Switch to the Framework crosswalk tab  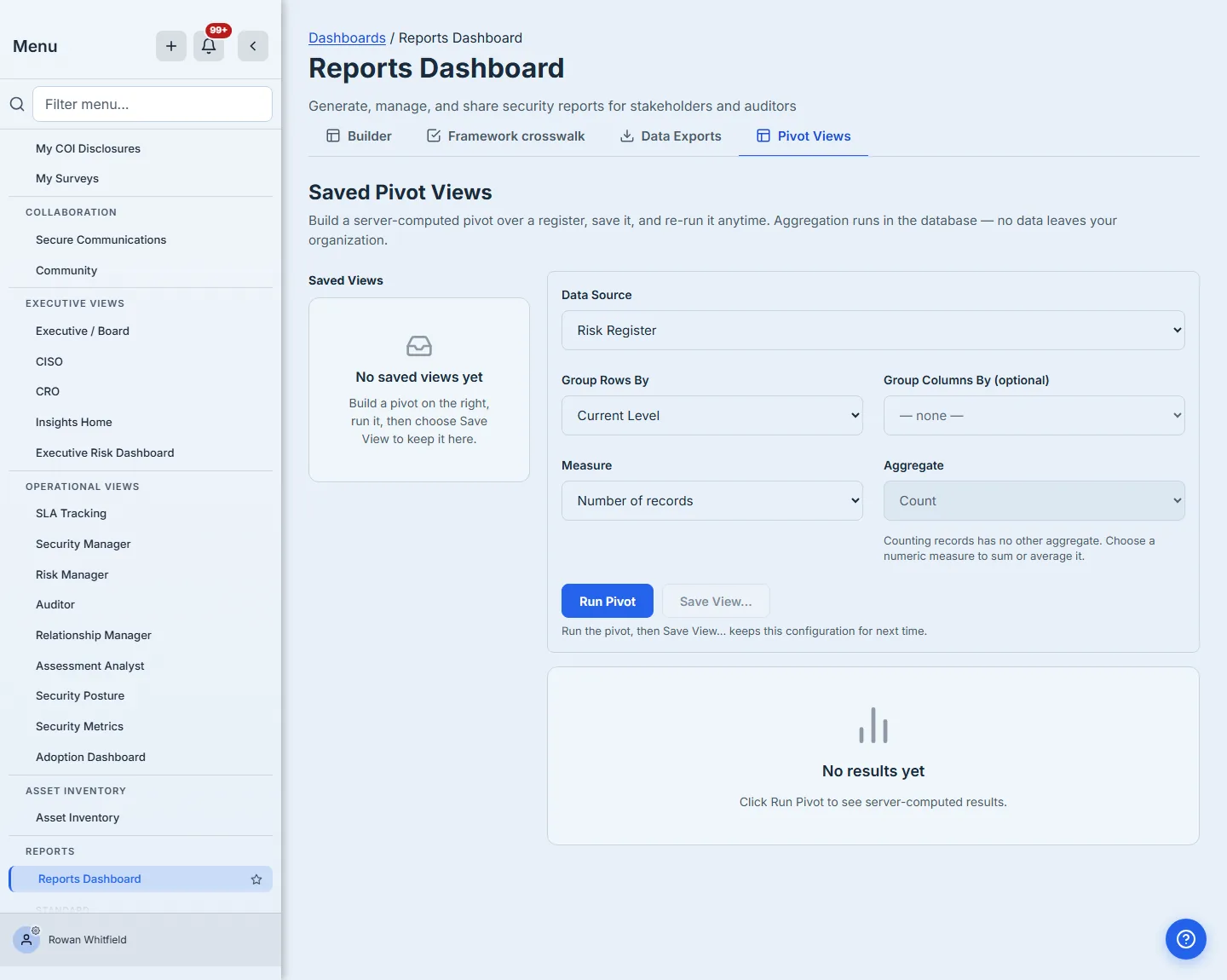[505, 136]
